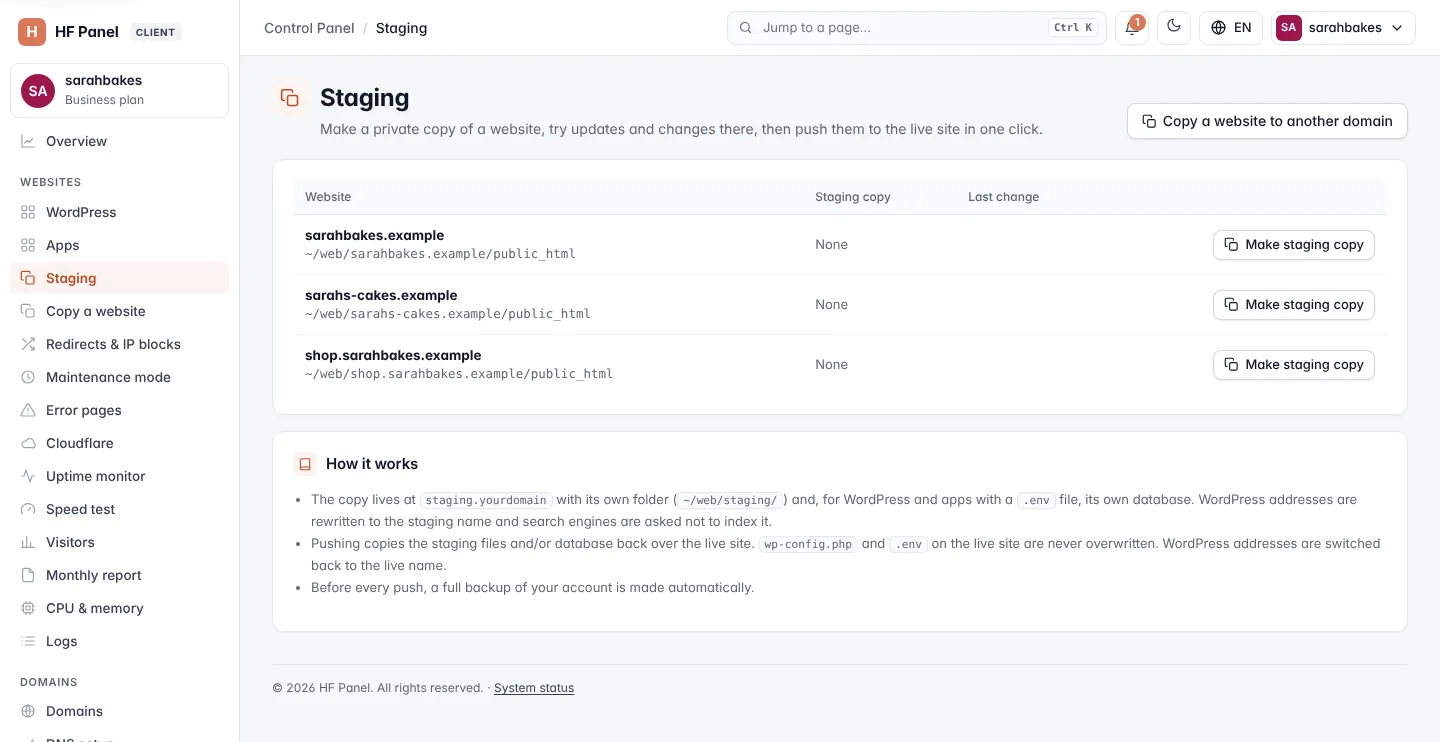This screenshot has height=742, width=1440.
Task: Click the Last change column header
Action: (1003, 197)
